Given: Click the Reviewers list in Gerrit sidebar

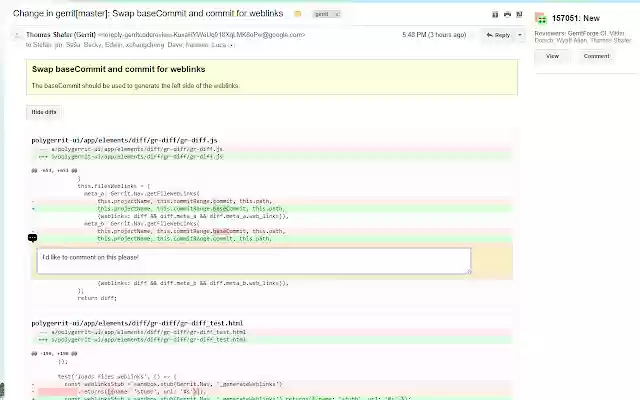Looking at the screenshot, I should [583, 37].
